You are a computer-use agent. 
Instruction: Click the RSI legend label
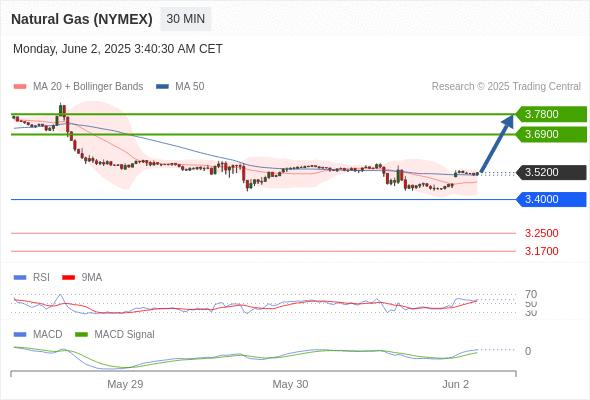pos(41,277)
